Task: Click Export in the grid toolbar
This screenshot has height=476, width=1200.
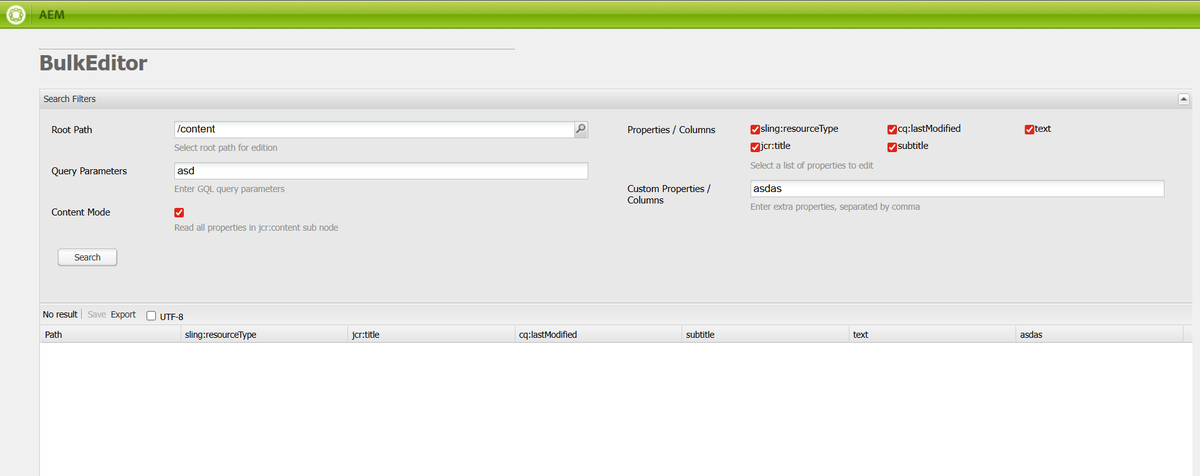Action: coord(123,315)
